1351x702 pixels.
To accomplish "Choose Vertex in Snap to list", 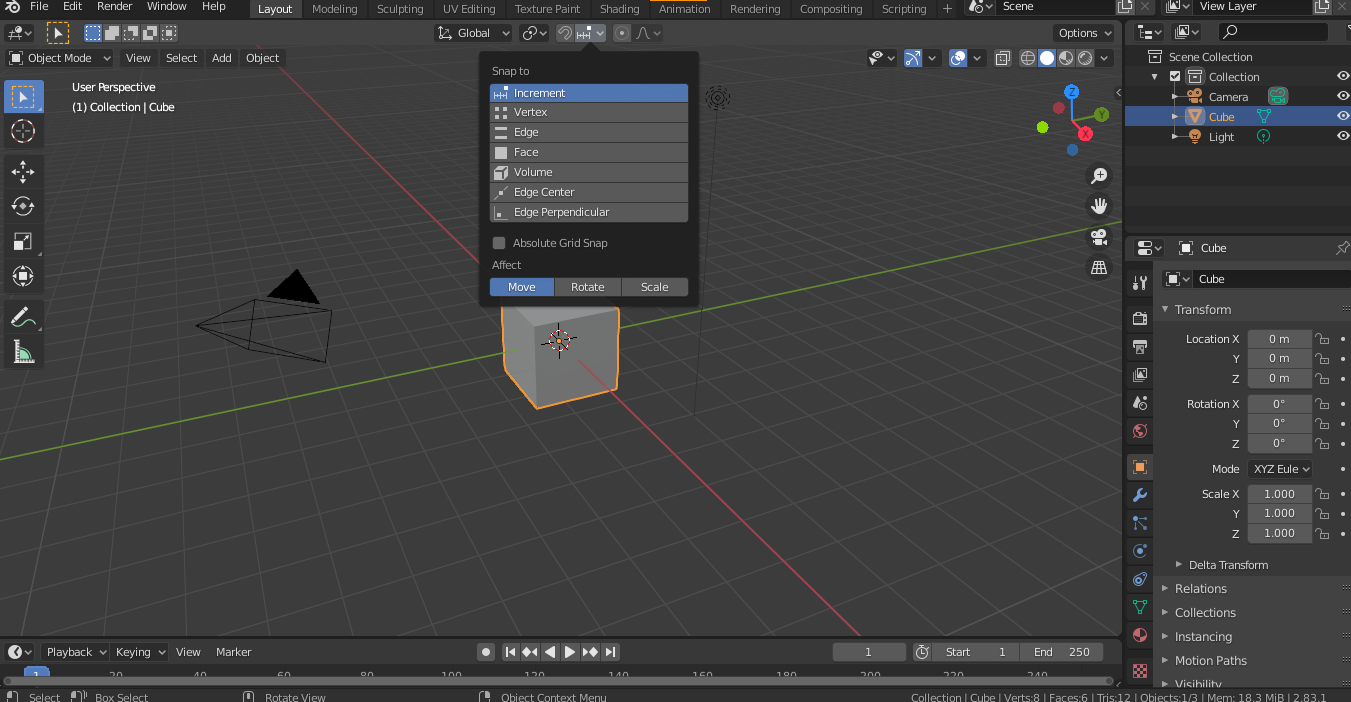I will (589, 112).
